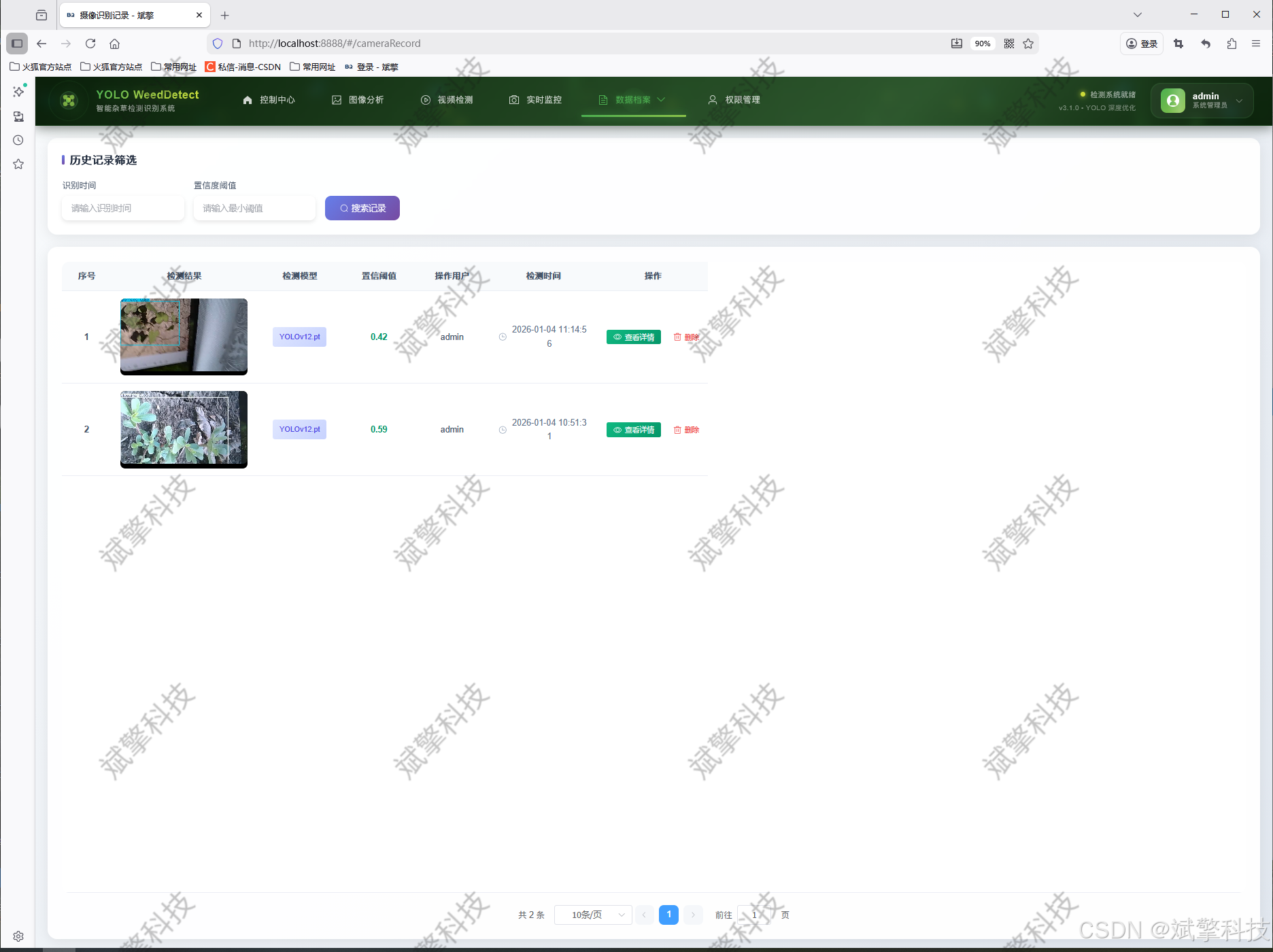1273x952 pixels.
Task: Focus the go-to page number field
Action: click(x=754, y=915)
